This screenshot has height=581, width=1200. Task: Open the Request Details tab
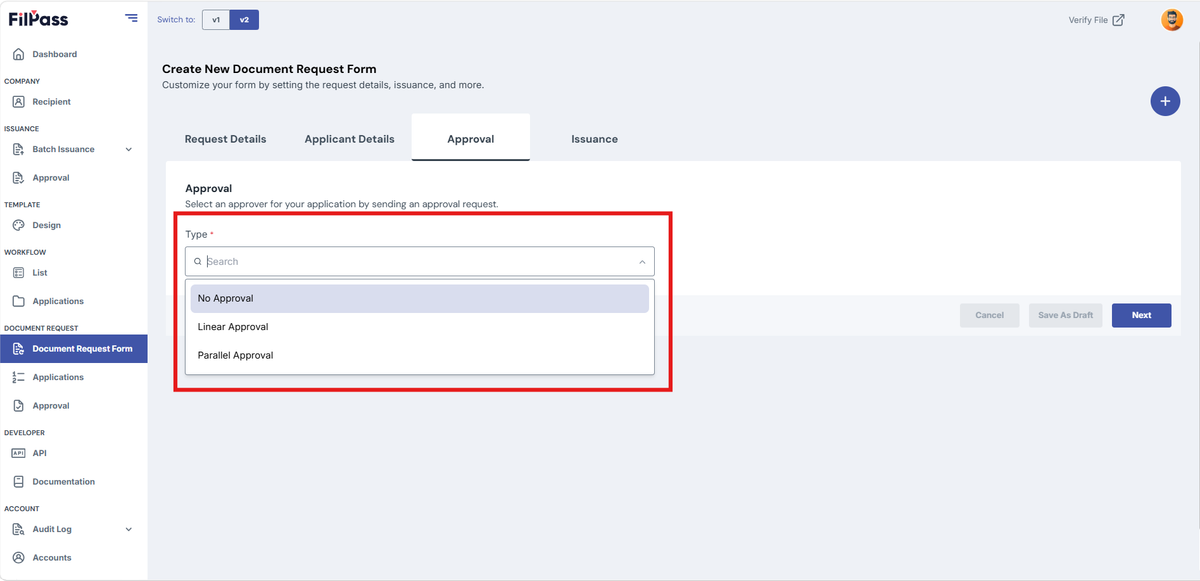[225, 139]
